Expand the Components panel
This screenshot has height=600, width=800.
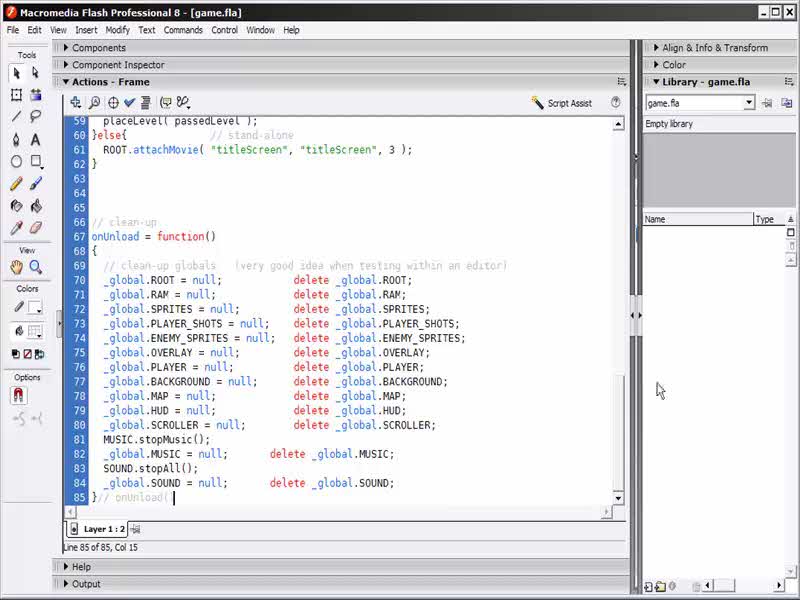tap(98, 48)
